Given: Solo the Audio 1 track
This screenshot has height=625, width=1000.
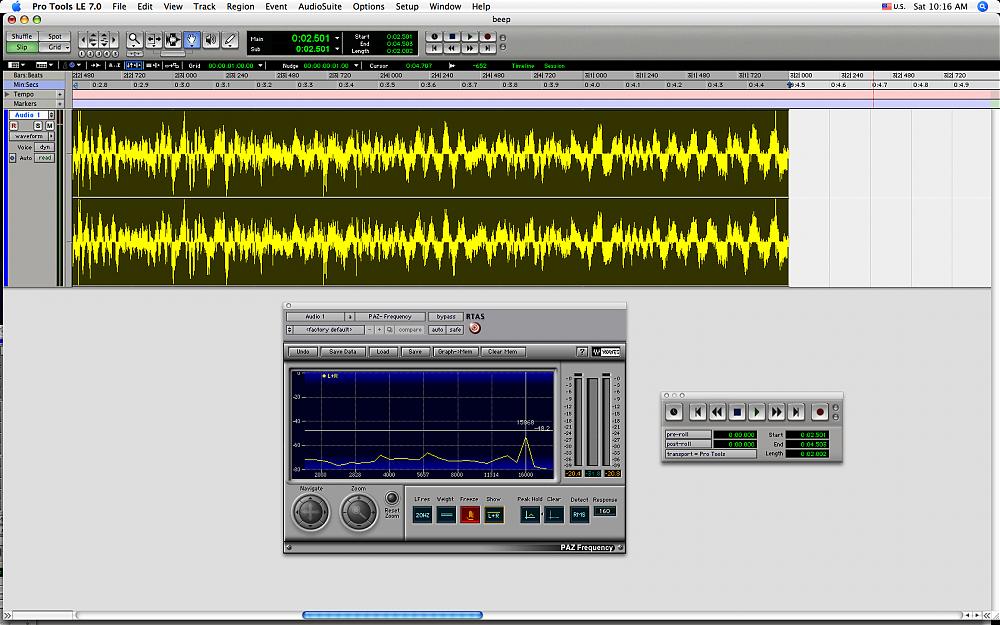Looking at the screenshot, I should pyautogui.click(x=38, y=126).
